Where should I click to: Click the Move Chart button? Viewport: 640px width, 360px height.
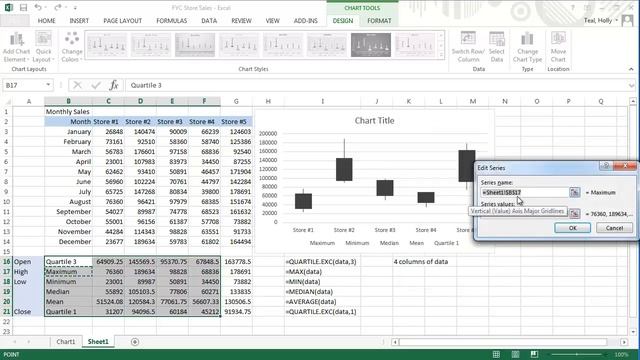(x=558, y=47)
